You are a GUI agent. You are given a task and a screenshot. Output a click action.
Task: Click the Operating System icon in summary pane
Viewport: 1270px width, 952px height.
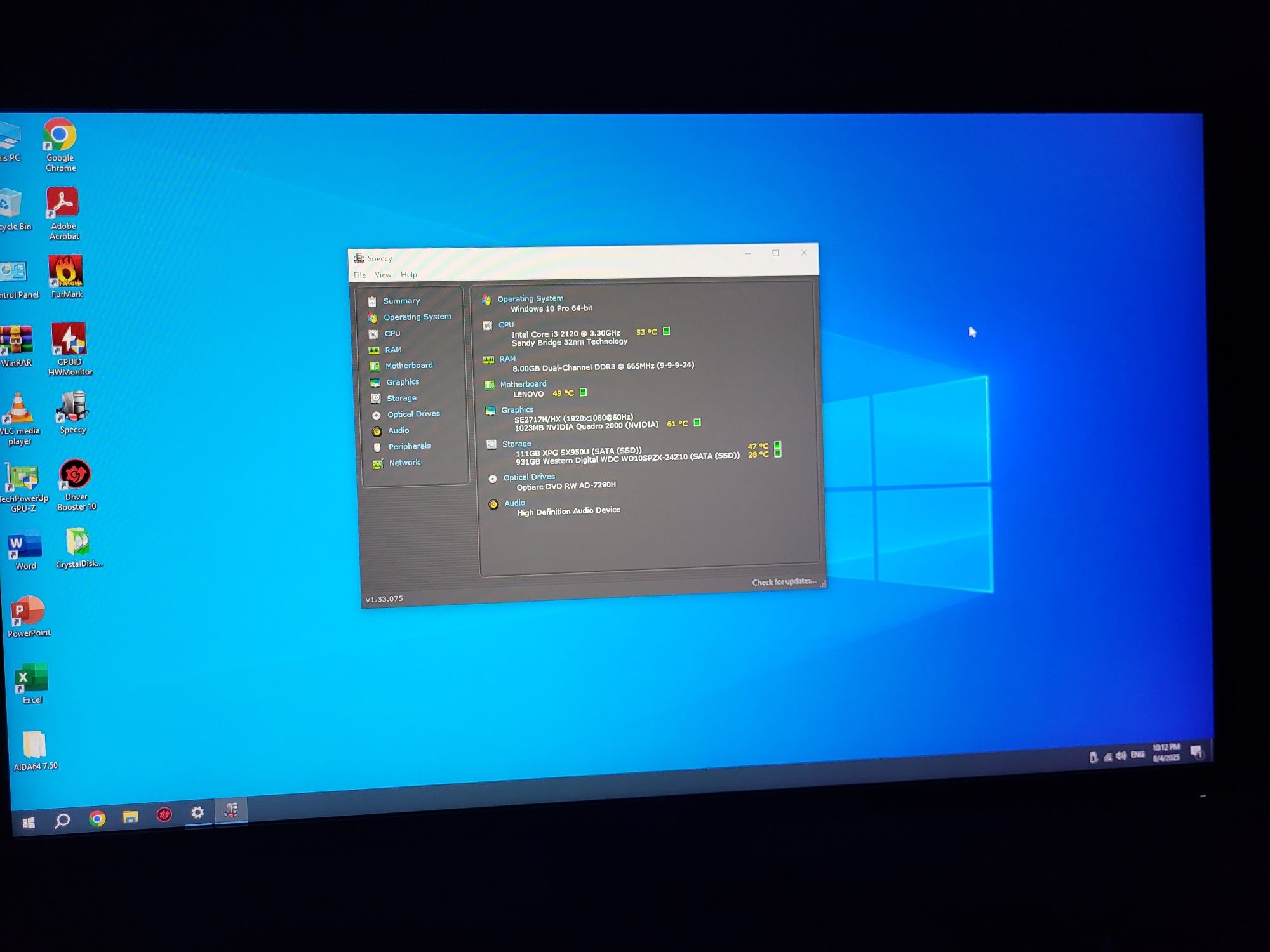486,300
